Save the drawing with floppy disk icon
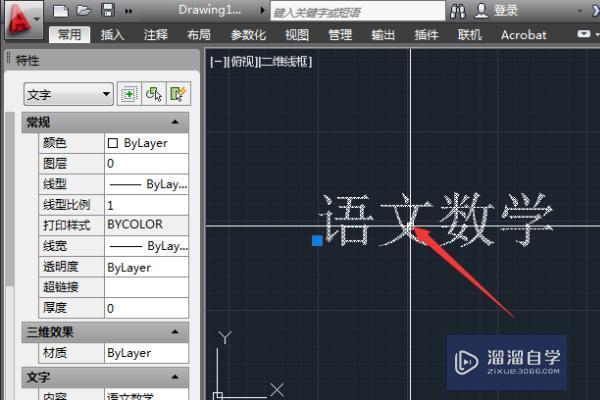Image resolution: width=600 pixels, height=400 pixels. (108, 10)
